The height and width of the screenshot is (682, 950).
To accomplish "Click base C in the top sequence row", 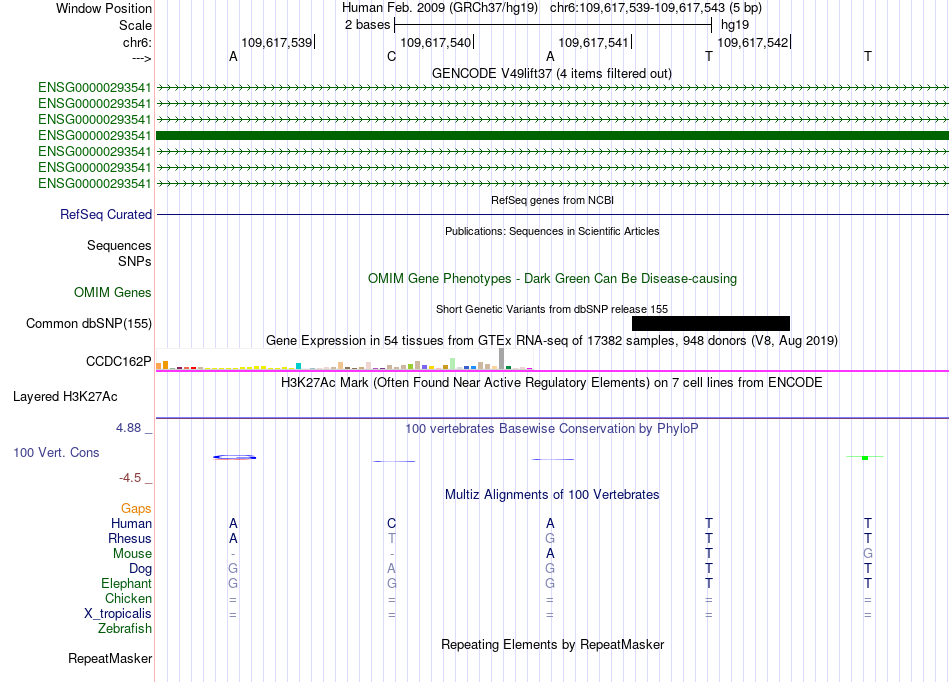I will (391, 57).
